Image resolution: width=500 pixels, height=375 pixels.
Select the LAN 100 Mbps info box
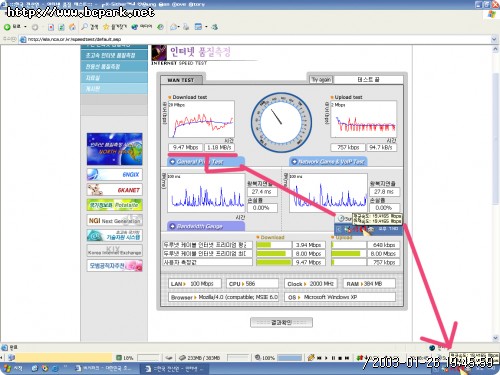[195, 284]
